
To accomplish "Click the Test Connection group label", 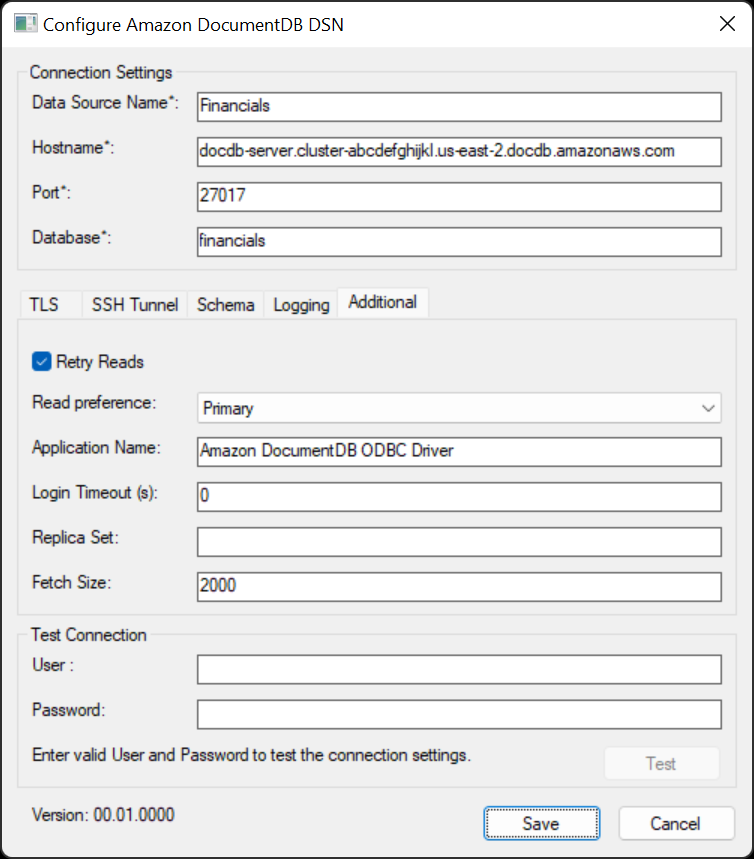I will pyautogui.click(x=89, y=634).
